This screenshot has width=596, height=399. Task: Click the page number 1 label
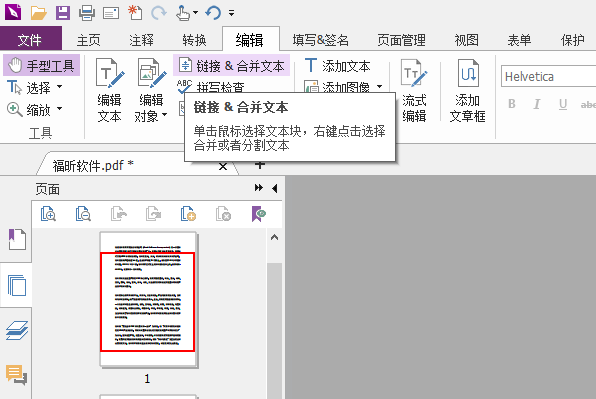tap(147, 378)
